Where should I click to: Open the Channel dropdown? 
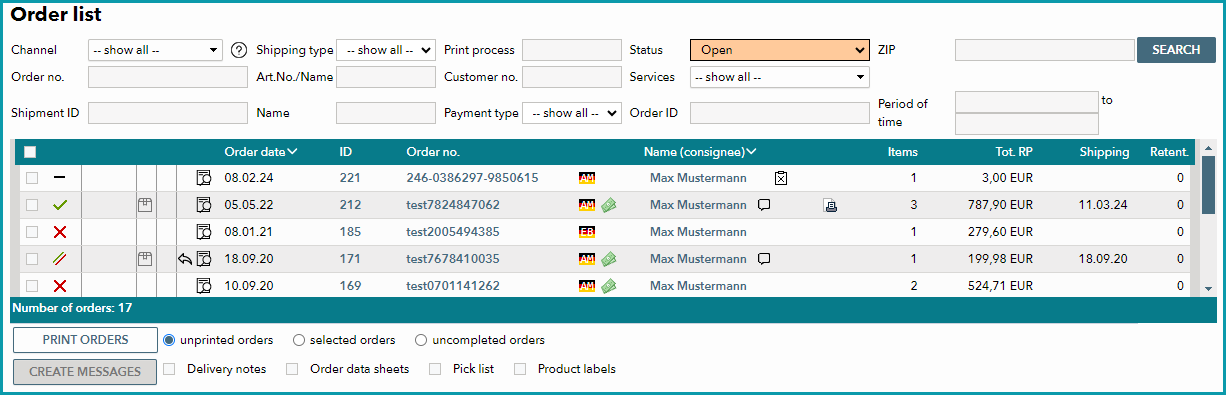click(155, 50)
